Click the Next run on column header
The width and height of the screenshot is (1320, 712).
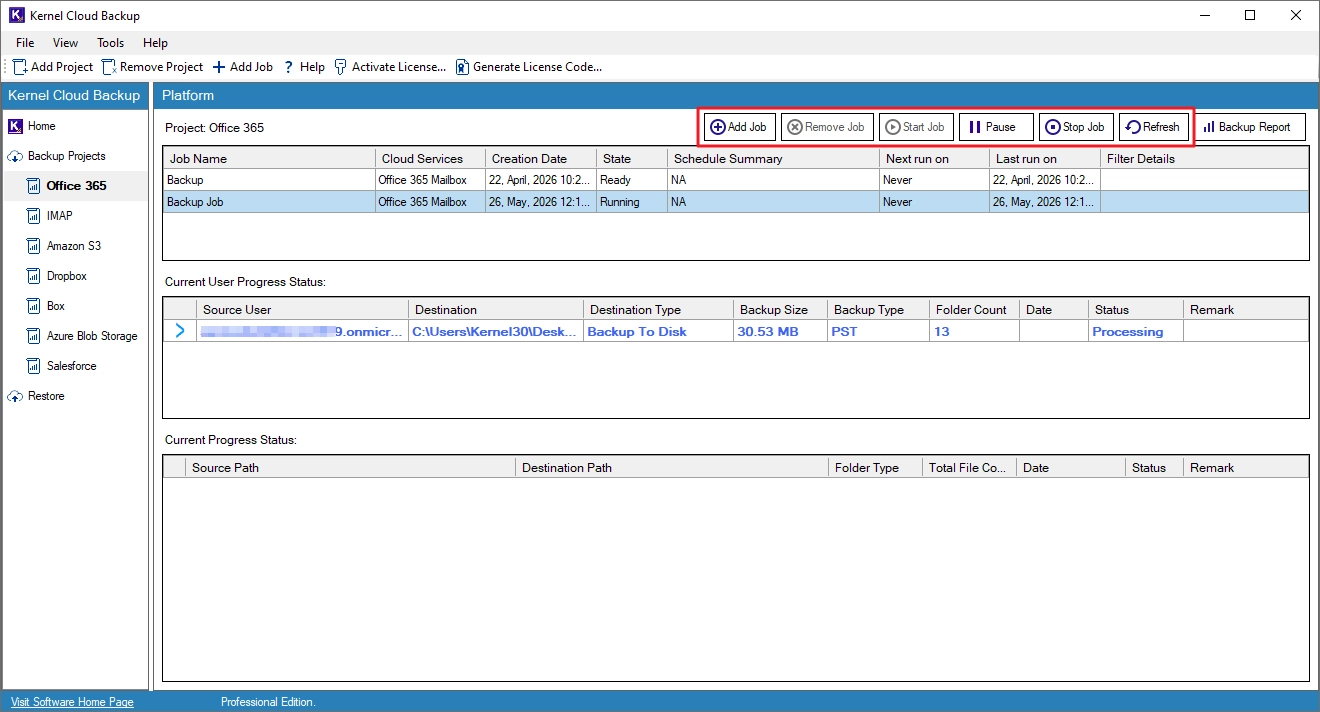click(935, 158)
